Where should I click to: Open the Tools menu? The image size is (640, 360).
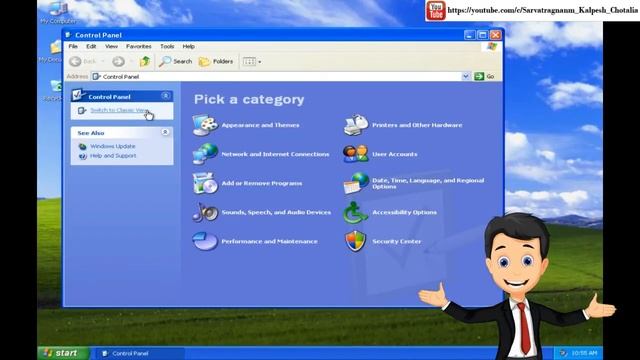point(167,47)
